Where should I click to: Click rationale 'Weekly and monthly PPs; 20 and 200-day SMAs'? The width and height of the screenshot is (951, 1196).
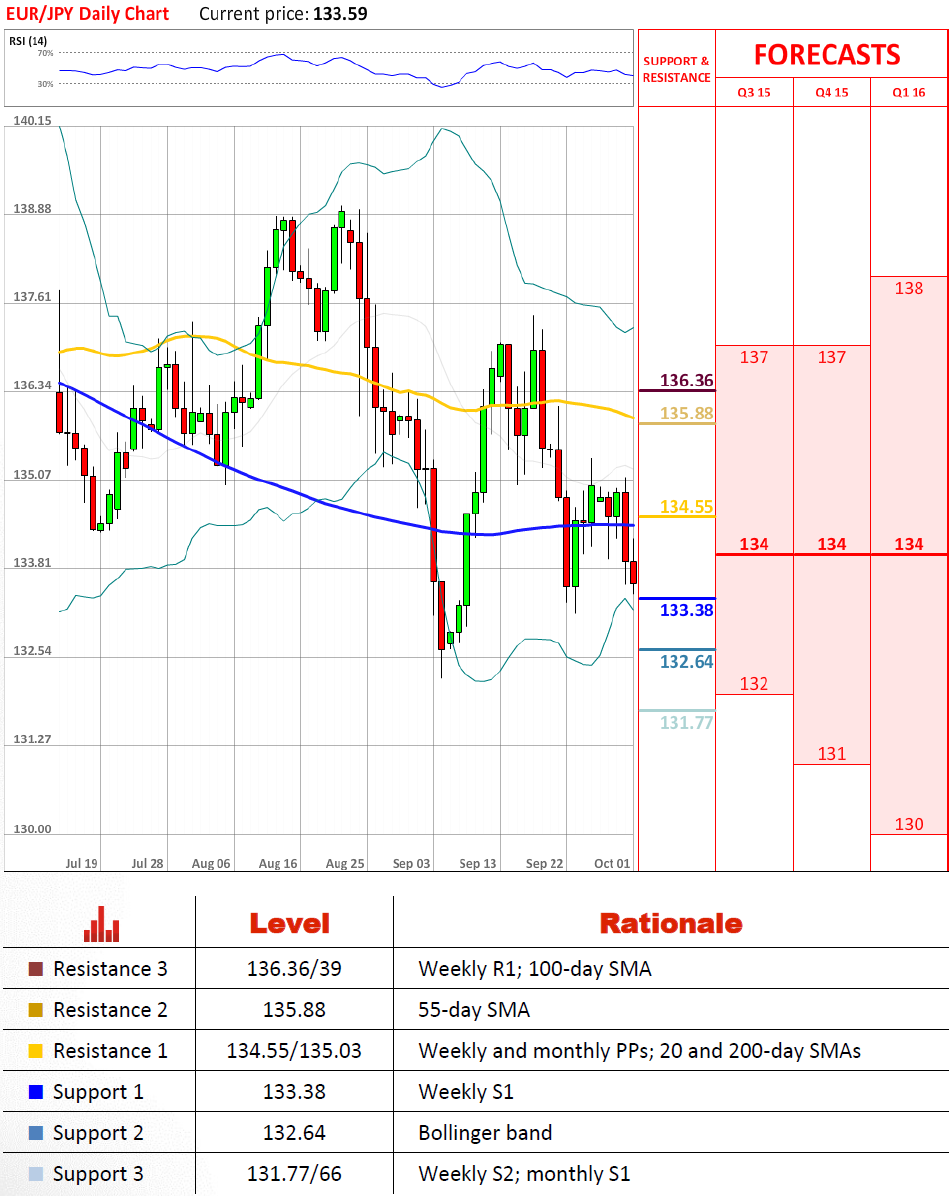640,1051
